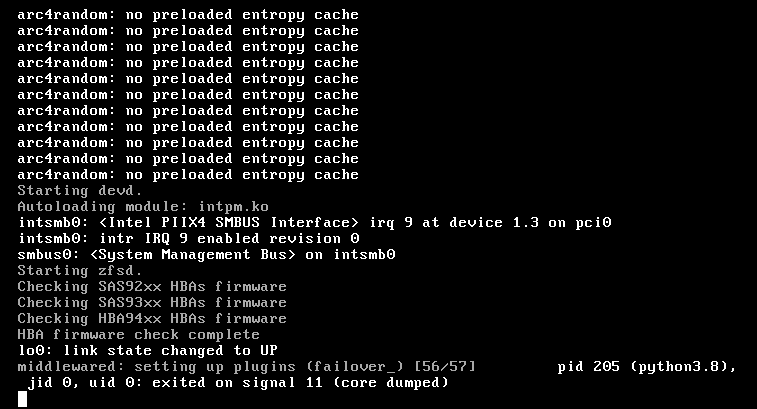The height and width of the screenshot is (409, 757).
Task: Click 'lo0: link state changed to UP' line
Action: click(148, 350)
